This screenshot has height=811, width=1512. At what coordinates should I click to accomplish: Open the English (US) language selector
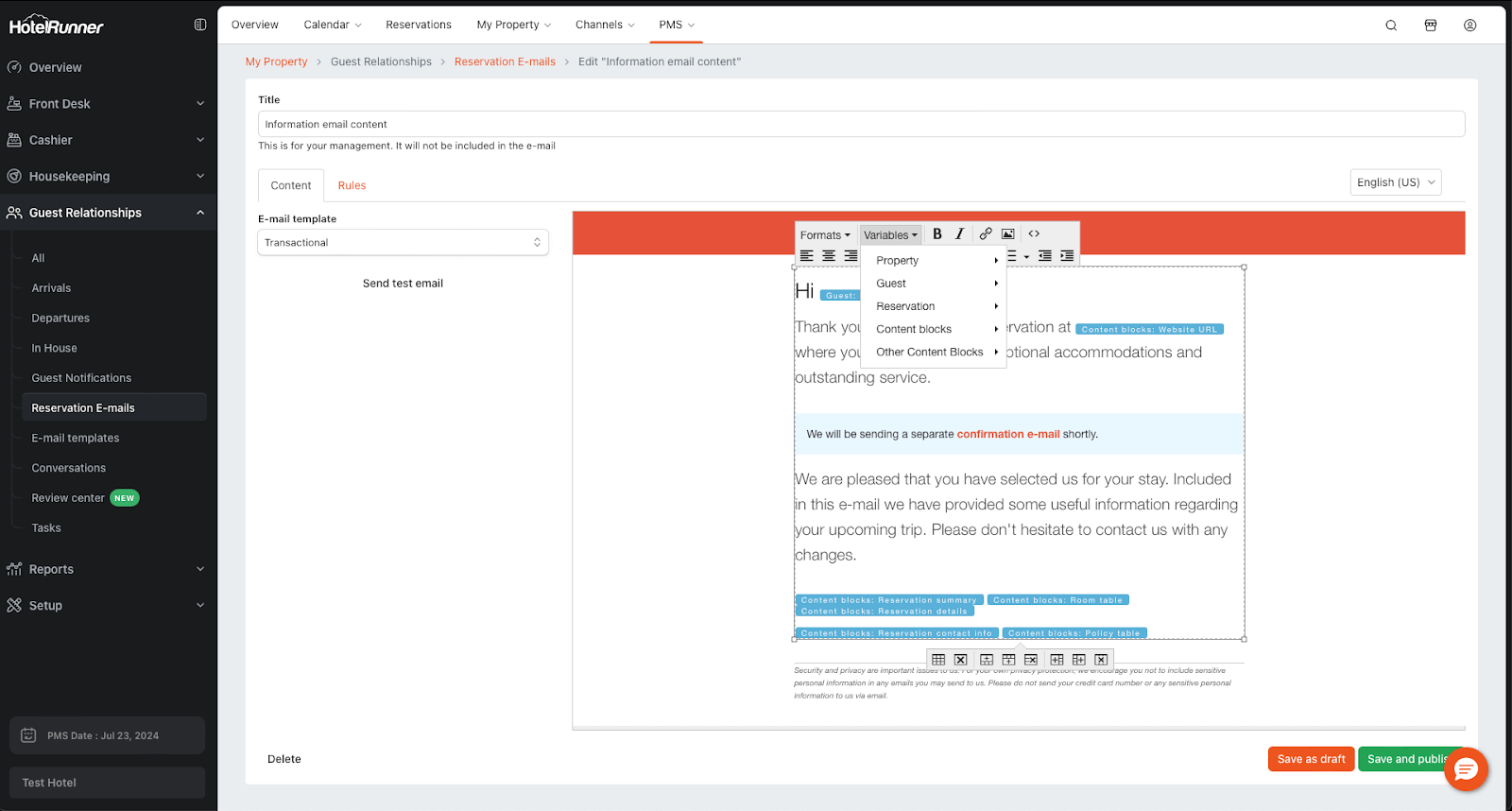point(1395,182)
